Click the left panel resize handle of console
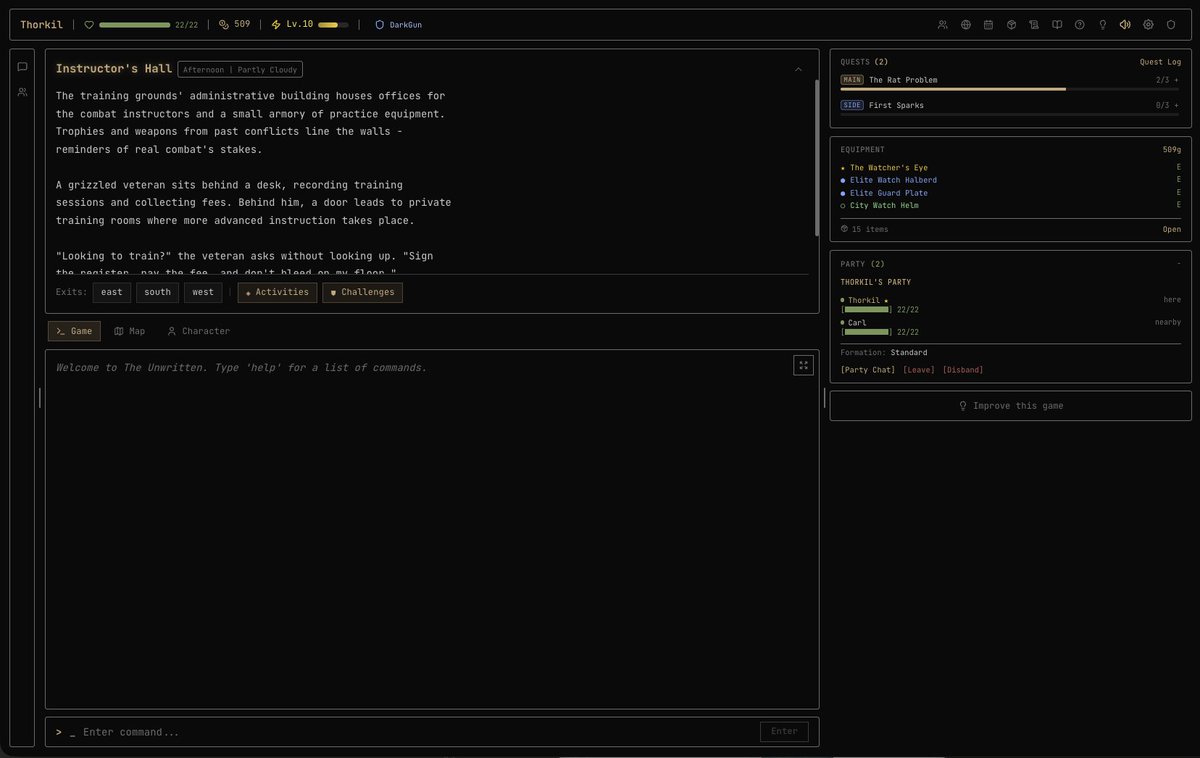 [x=40, y=398]
